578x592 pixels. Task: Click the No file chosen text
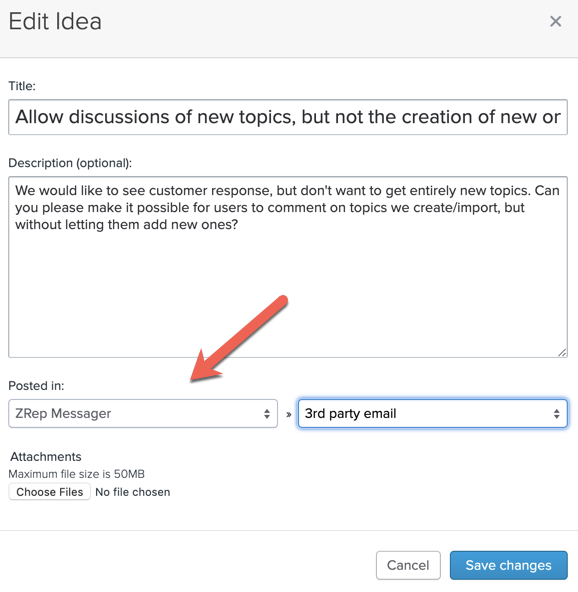coord(133,492)
